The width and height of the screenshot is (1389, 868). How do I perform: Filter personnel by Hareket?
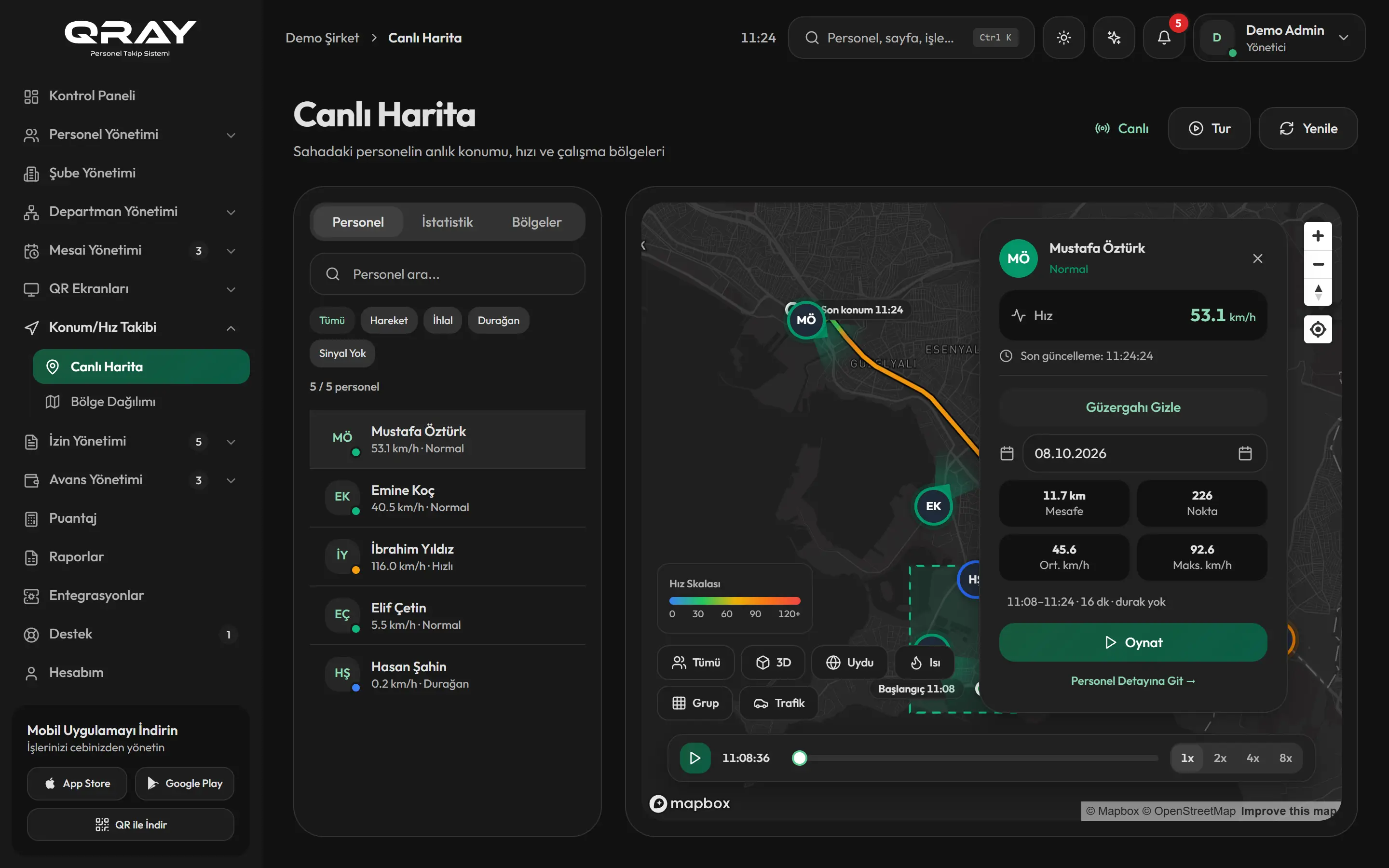[389, 320]
